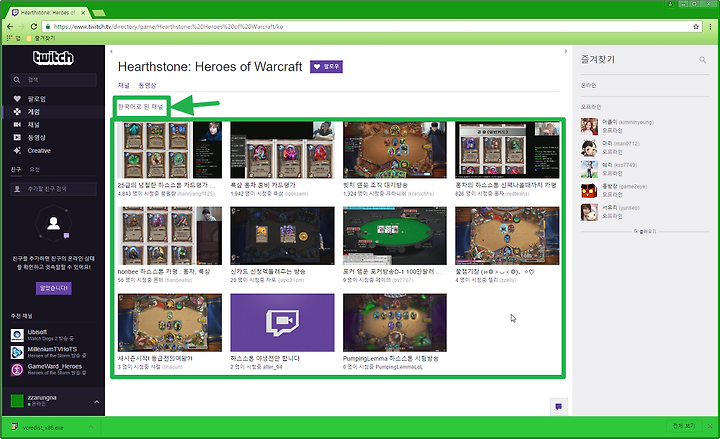The image size is (720, 439).
Task: Open a new browser tab
Action: (98, 13)
